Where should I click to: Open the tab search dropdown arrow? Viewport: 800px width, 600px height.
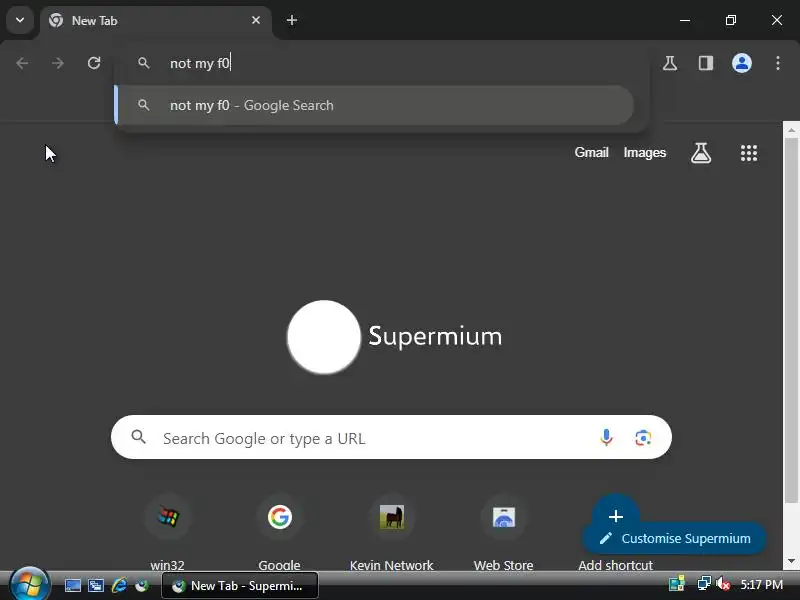(20, 20)
